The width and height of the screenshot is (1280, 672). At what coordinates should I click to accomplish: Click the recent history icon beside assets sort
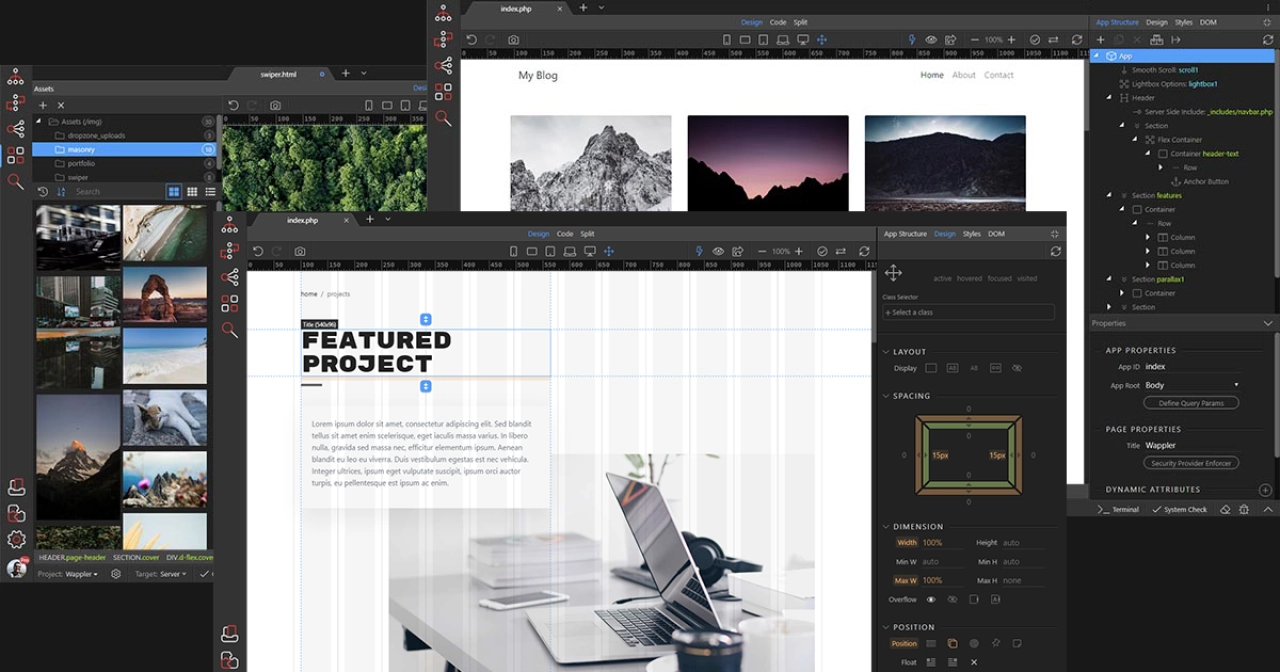tap(43, 191)
